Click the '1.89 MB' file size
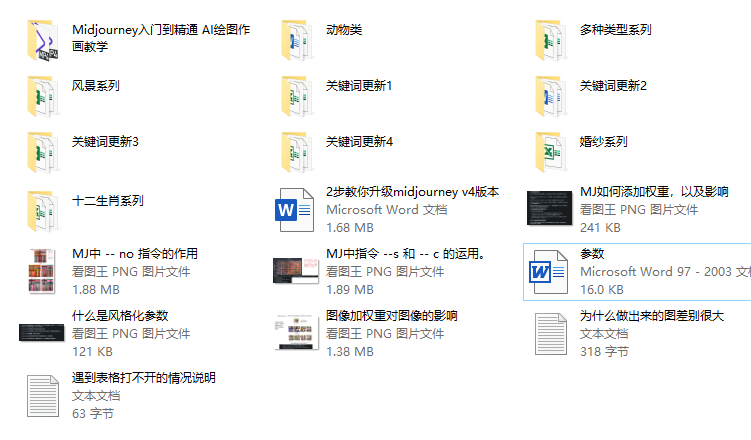The height and width of the screenshot is (440, 751). coord(350,290)
